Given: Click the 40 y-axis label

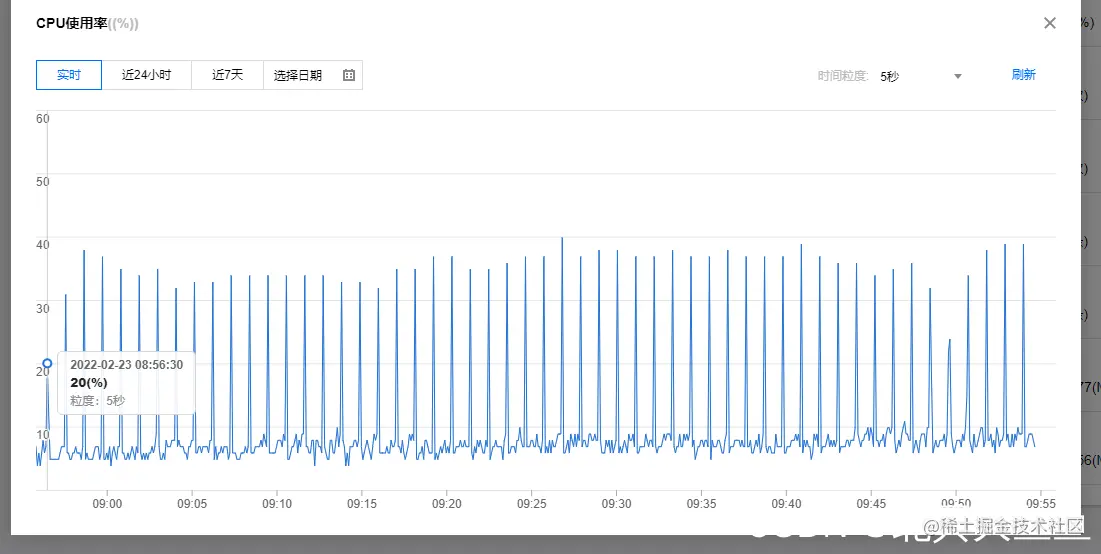Looking at the screenshot, I should 43,245.
